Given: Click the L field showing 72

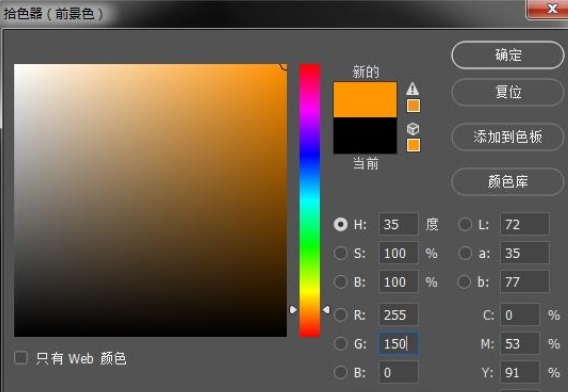Looking at the screenshot, I should coord(525,224).
